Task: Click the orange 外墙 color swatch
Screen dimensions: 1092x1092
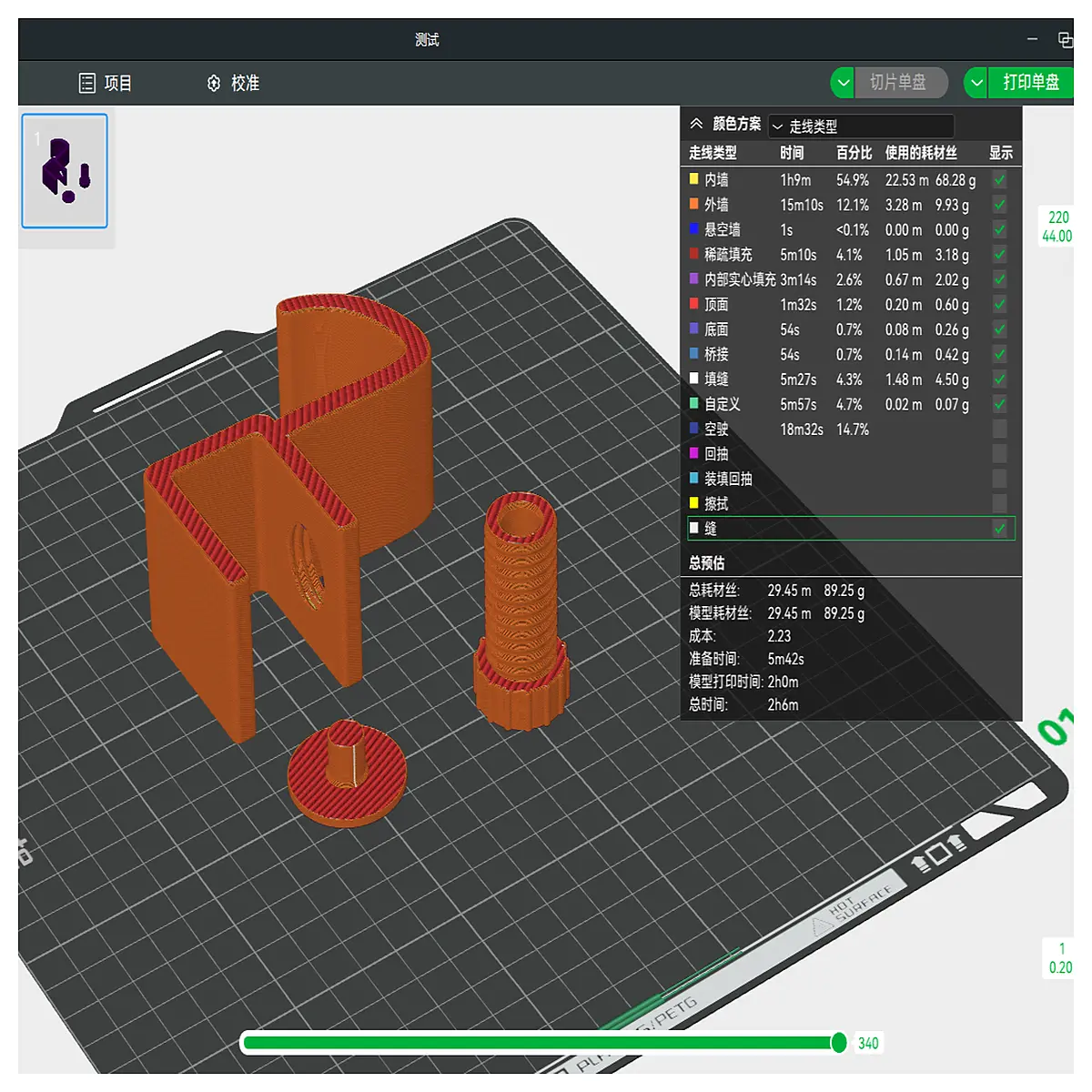Action: pos(694,204)
